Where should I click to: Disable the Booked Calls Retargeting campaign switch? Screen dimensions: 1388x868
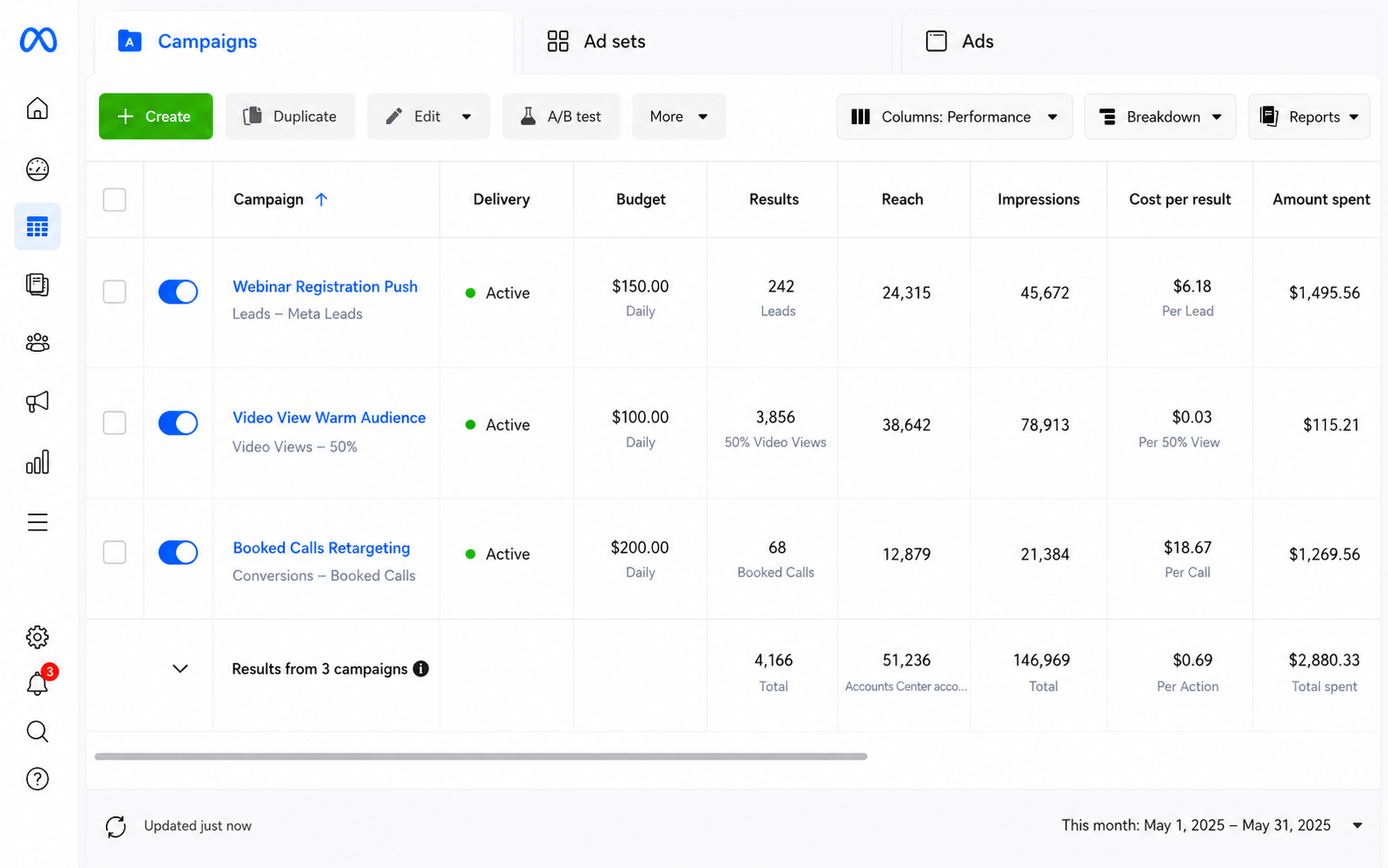[x=178, y=552]
